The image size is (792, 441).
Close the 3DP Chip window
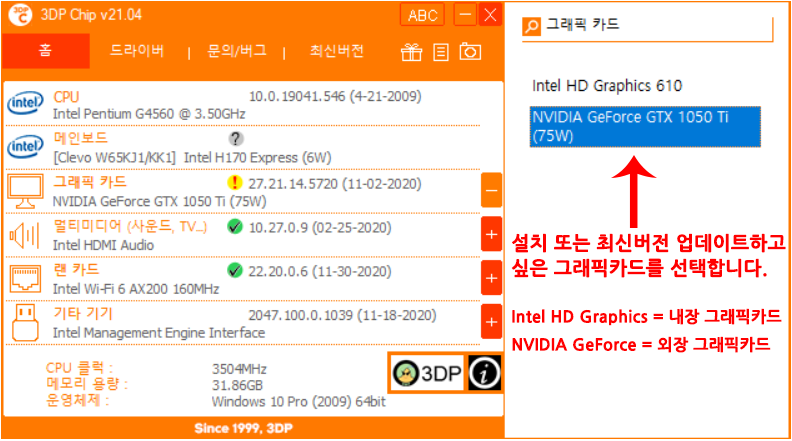click(490, 15)
